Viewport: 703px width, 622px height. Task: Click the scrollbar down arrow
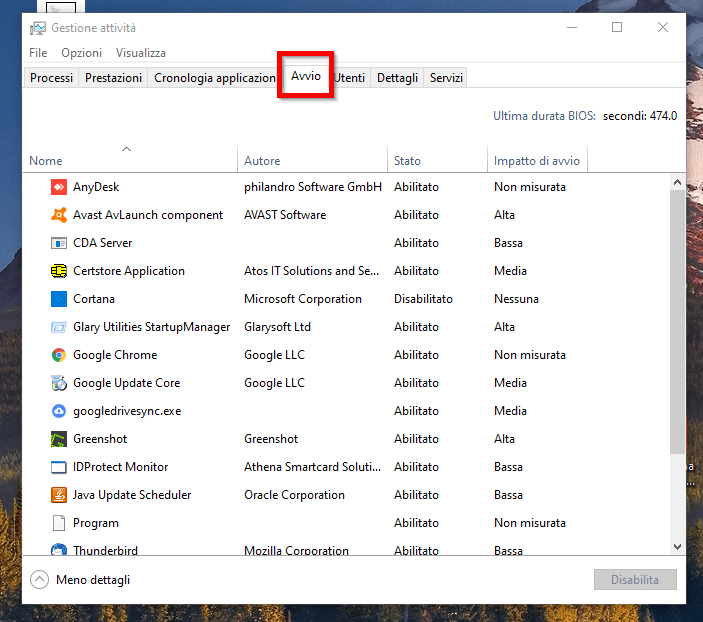pos(677,547)
